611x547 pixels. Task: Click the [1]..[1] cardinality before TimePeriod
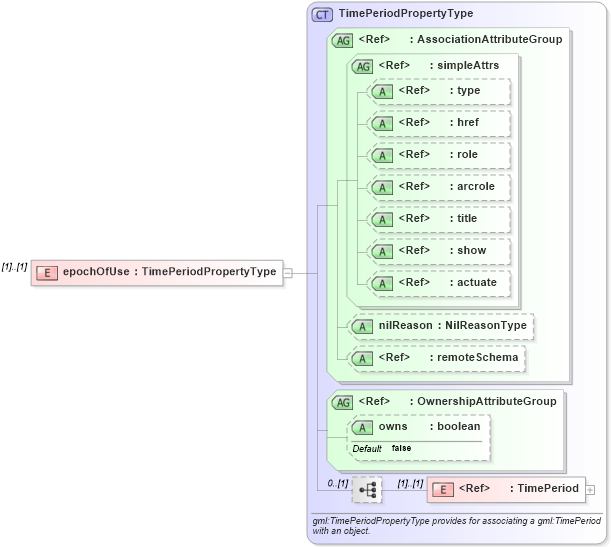(x=410, y=483)
